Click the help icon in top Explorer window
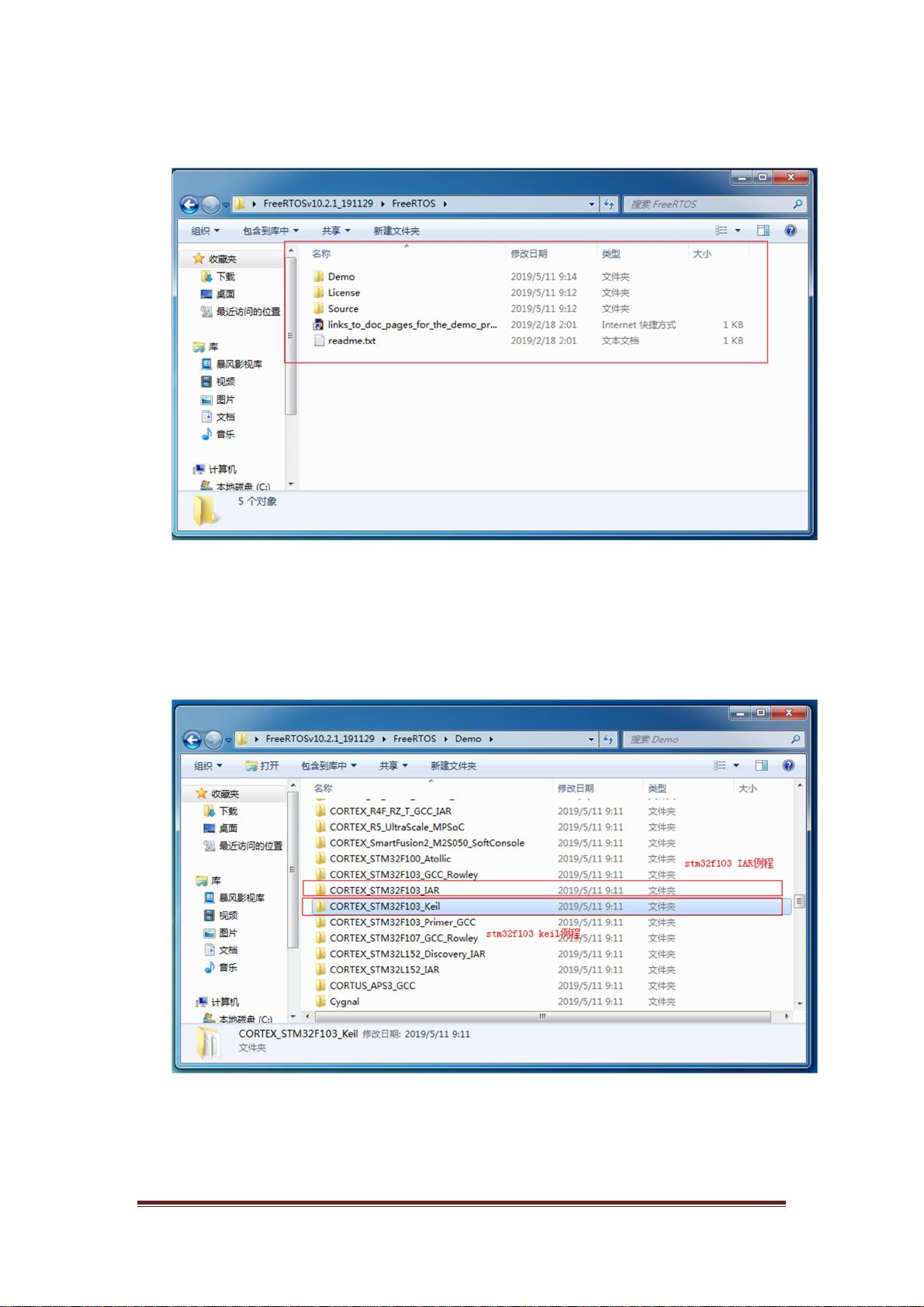The height and width of the screenshot is (1307, 924). point(790,231)
